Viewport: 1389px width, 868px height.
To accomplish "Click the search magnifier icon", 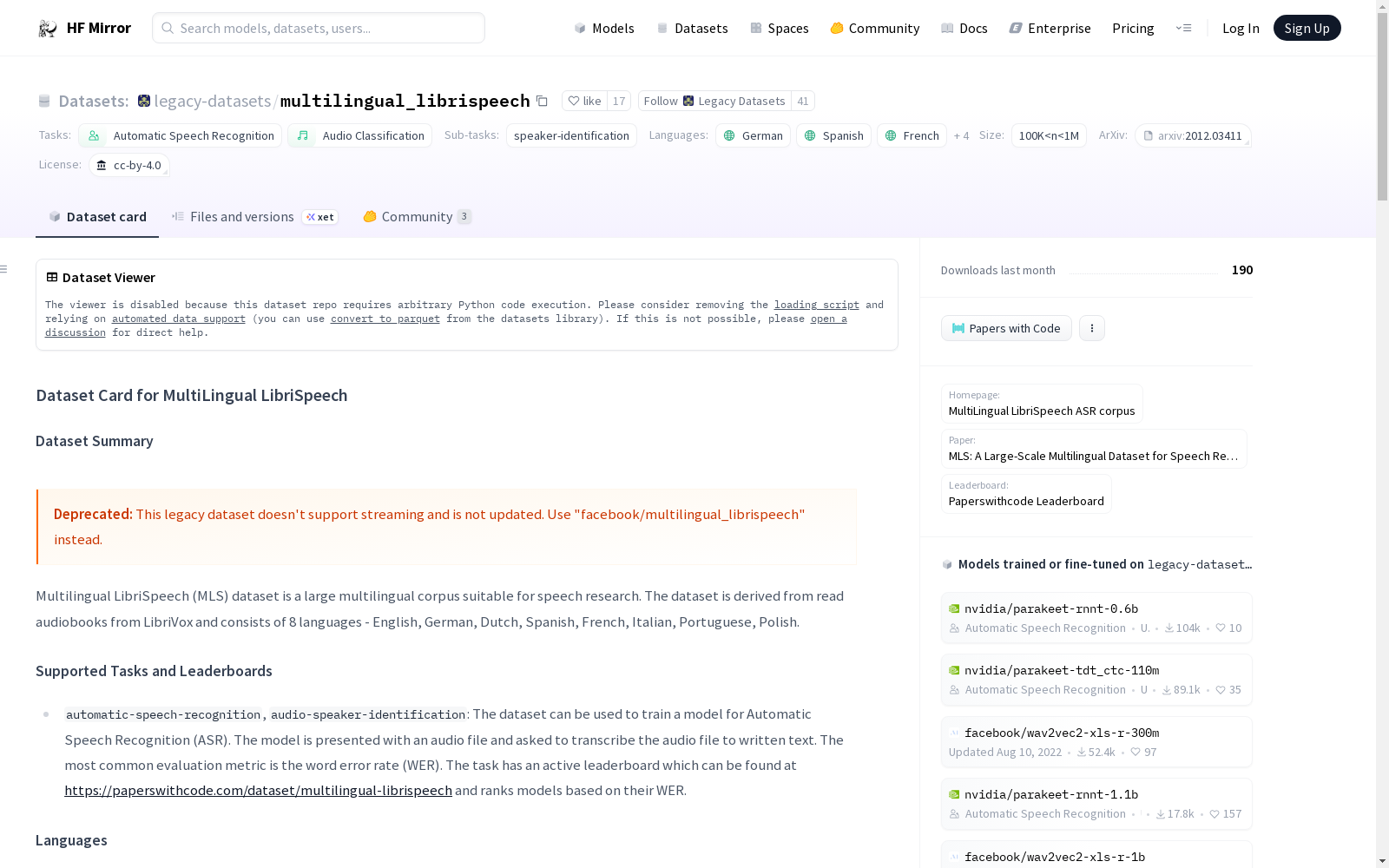I will pyautogui.click(x=168, y=28).
